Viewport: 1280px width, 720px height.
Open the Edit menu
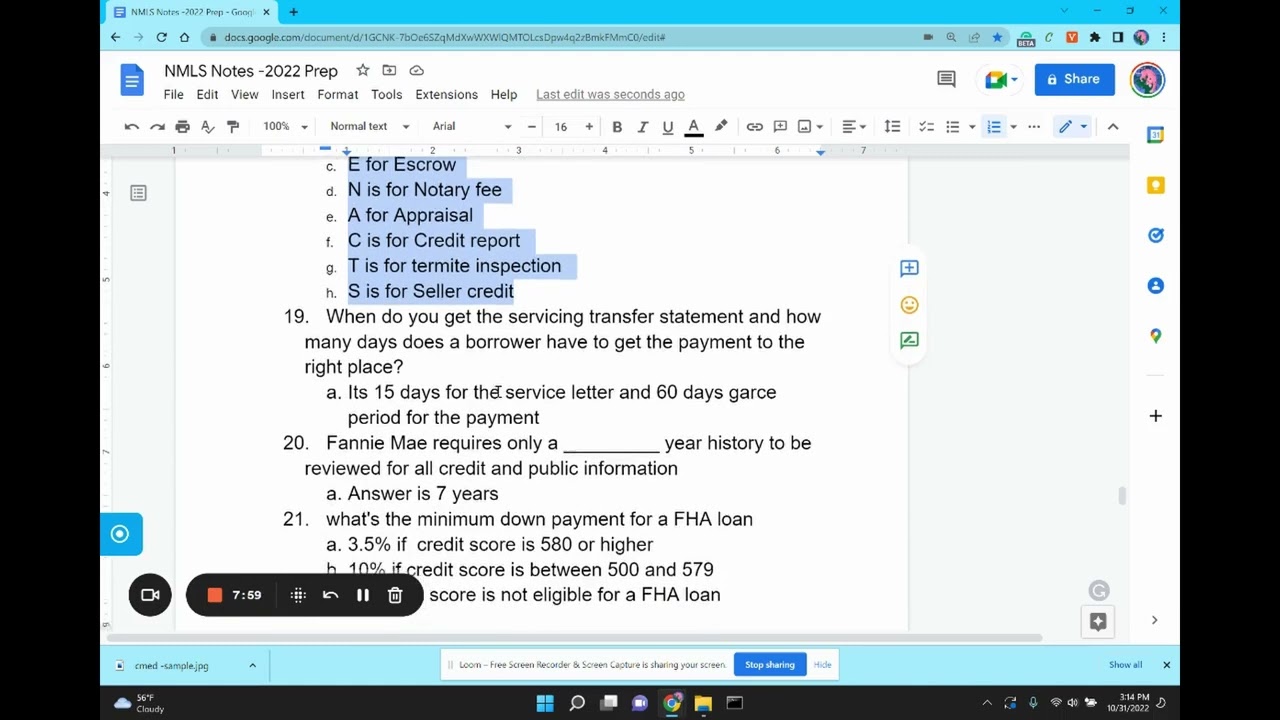click(x=207, y=95)
